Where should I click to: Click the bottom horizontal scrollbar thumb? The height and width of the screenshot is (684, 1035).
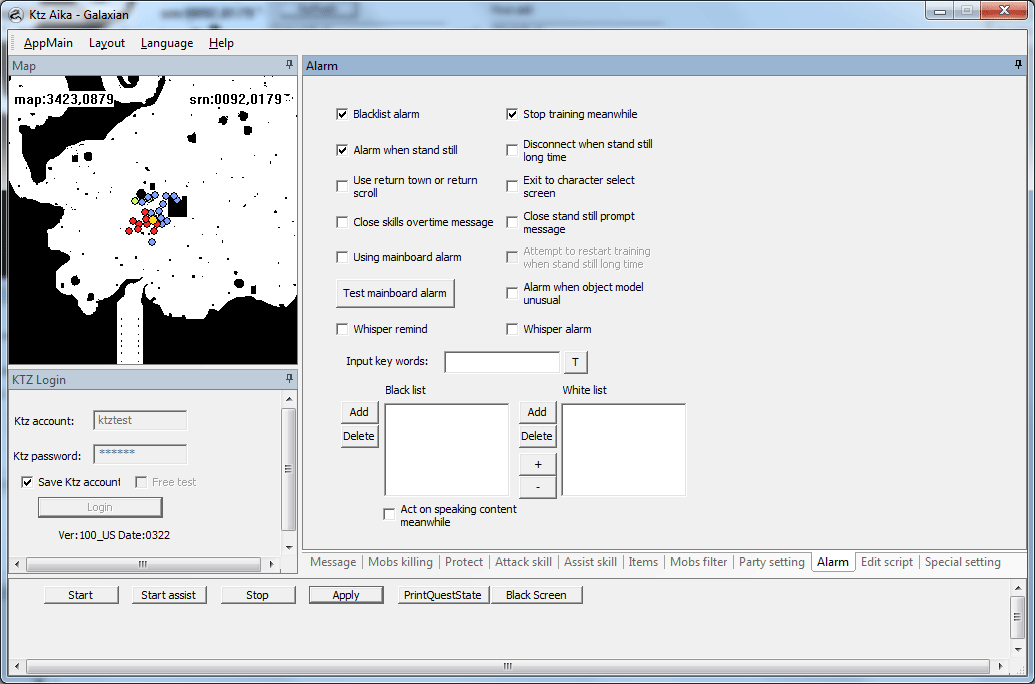pyautogui.click(x=508, y=666)
